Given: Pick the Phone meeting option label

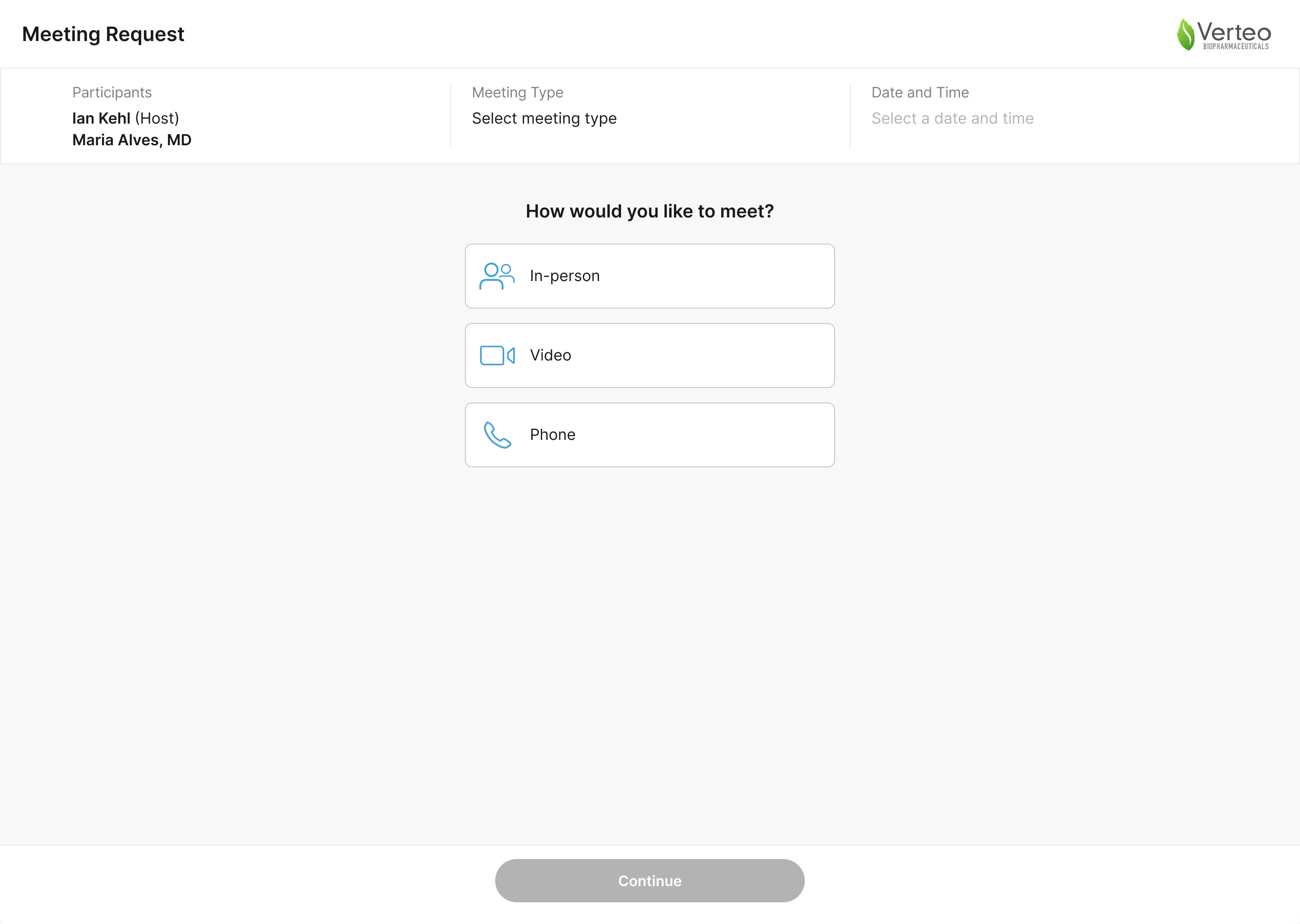Looking at the screenshot, I should tap(552, 435).
